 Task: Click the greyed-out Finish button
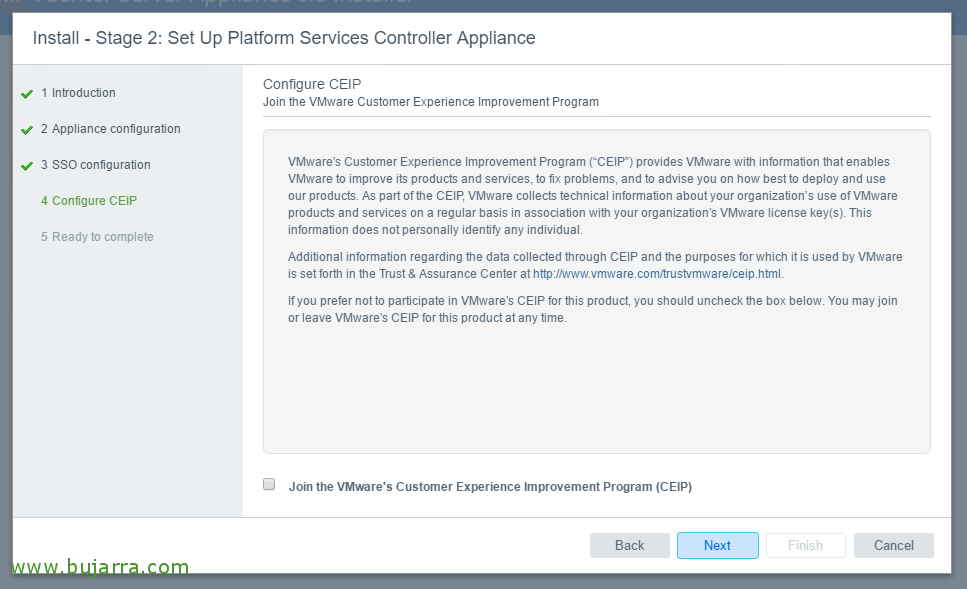click(805, 545)
